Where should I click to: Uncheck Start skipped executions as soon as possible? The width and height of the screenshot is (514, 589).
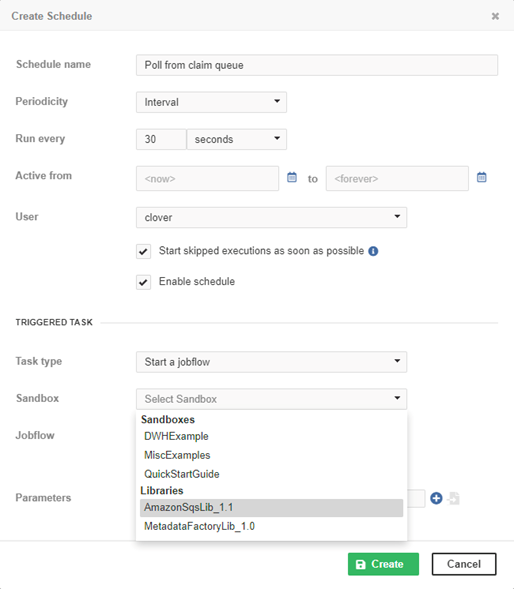144,251
